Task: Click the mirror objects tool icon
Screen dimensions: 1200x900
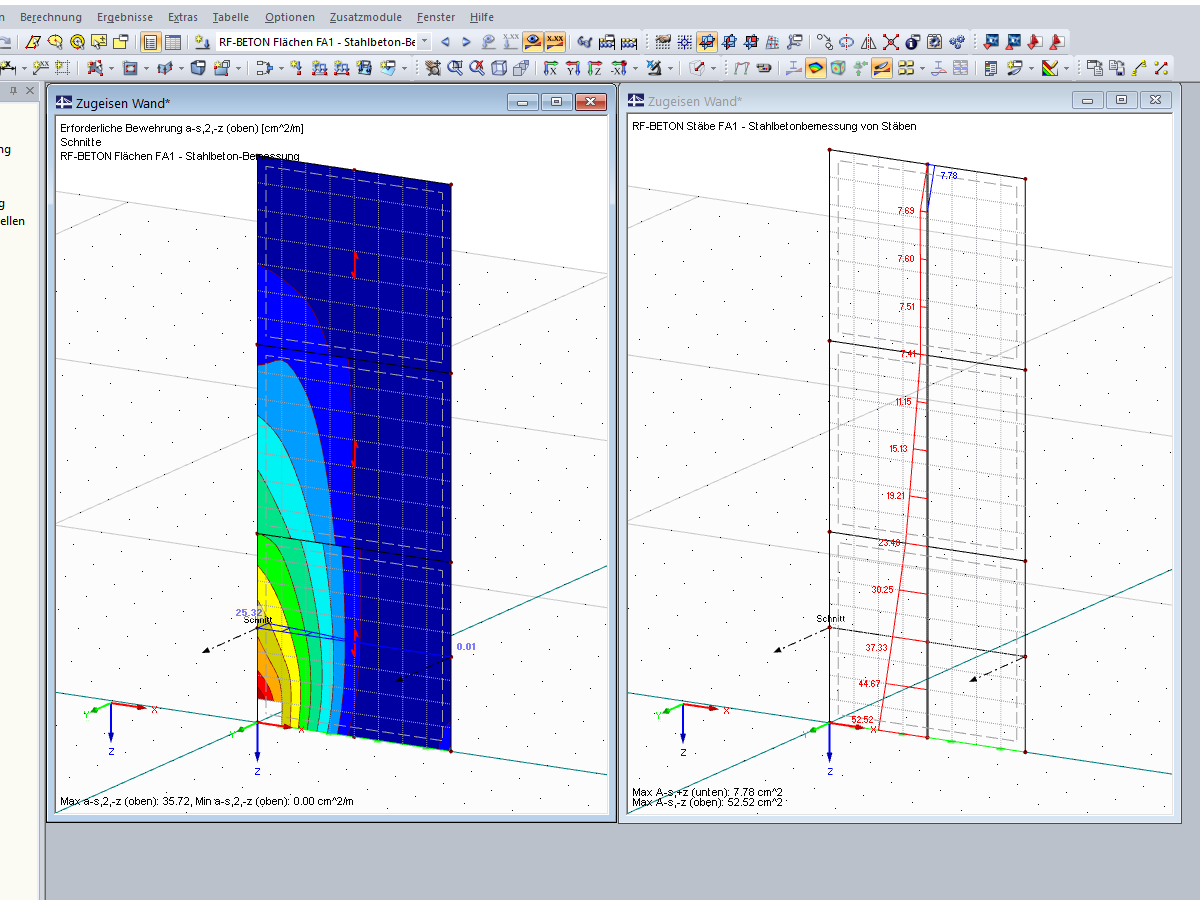Action: (x=868, y=42)
